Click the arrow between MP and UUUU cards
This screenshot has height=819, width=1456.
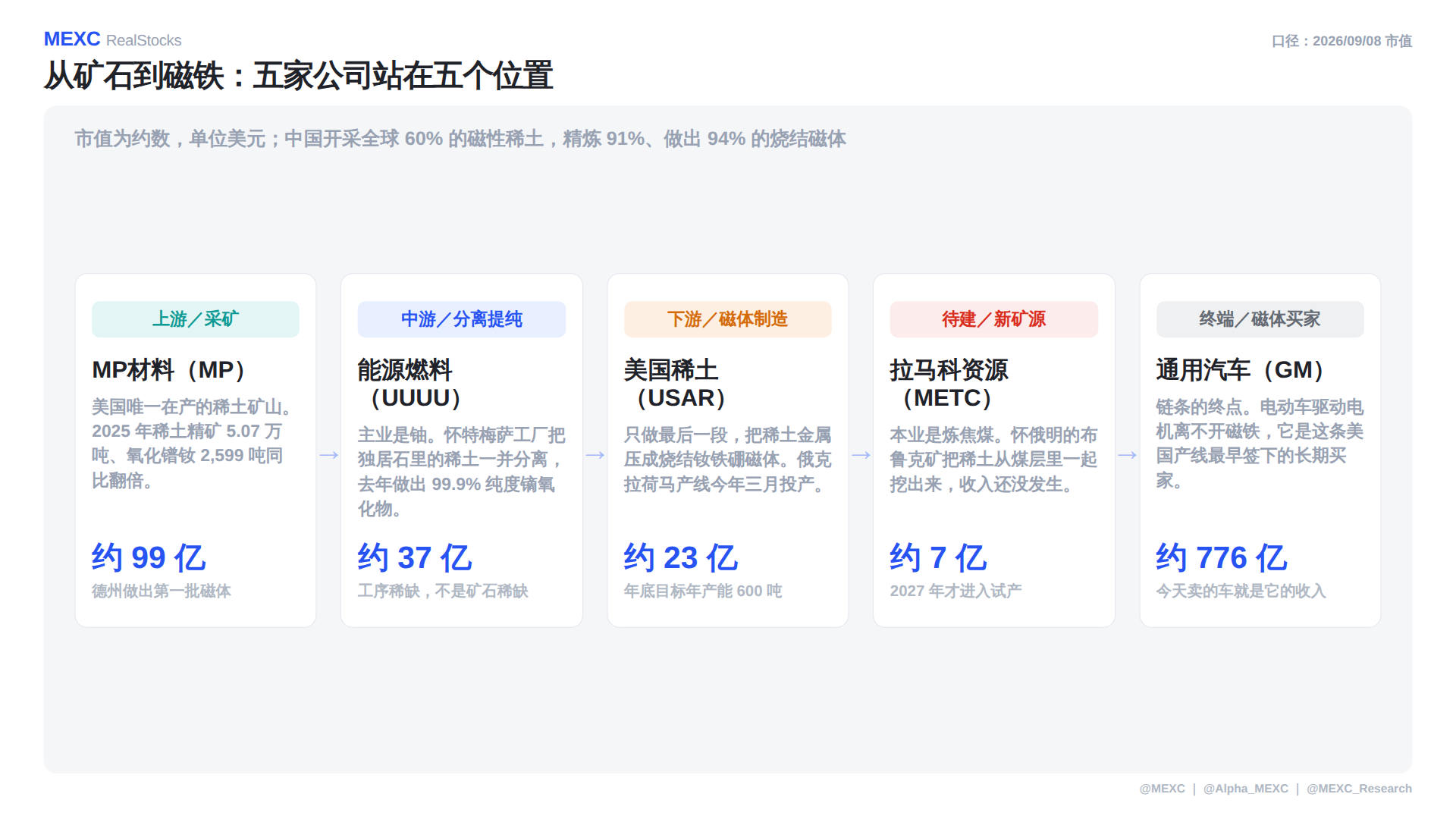[328, 455]
